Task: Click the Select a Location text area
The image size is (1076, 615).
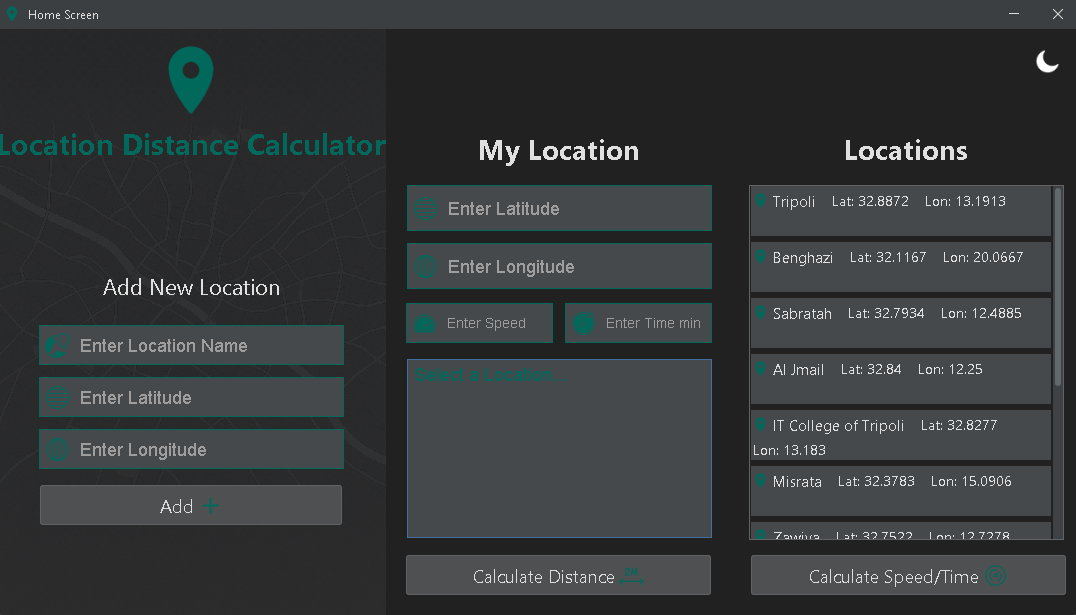Action: coord(559,450)
